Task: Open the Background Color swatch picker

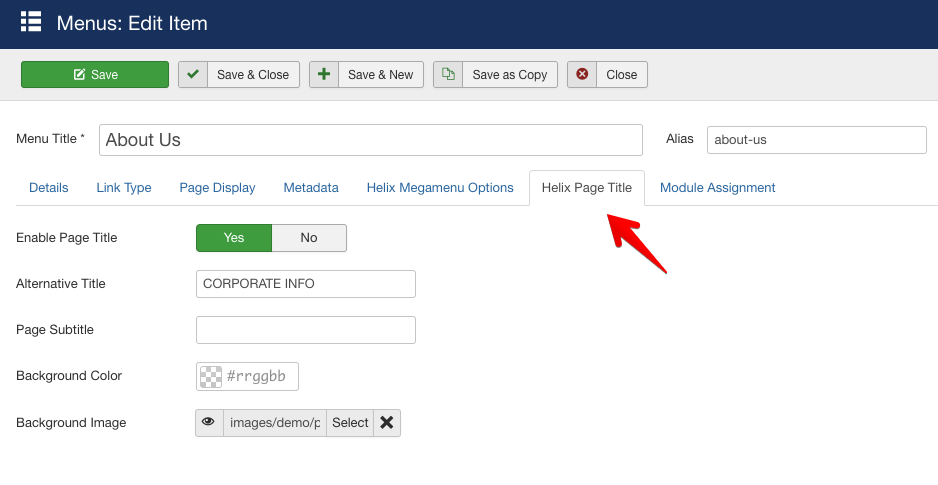Action: point(211,377)
